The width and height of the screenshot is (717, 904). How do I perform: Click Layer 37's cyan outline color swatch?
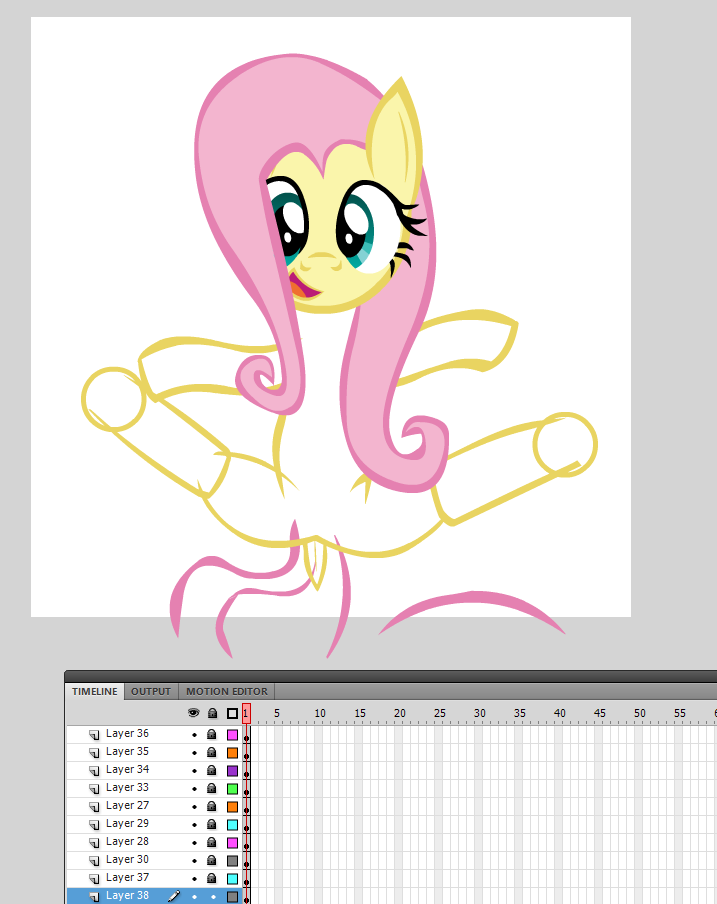click(232, 879)
